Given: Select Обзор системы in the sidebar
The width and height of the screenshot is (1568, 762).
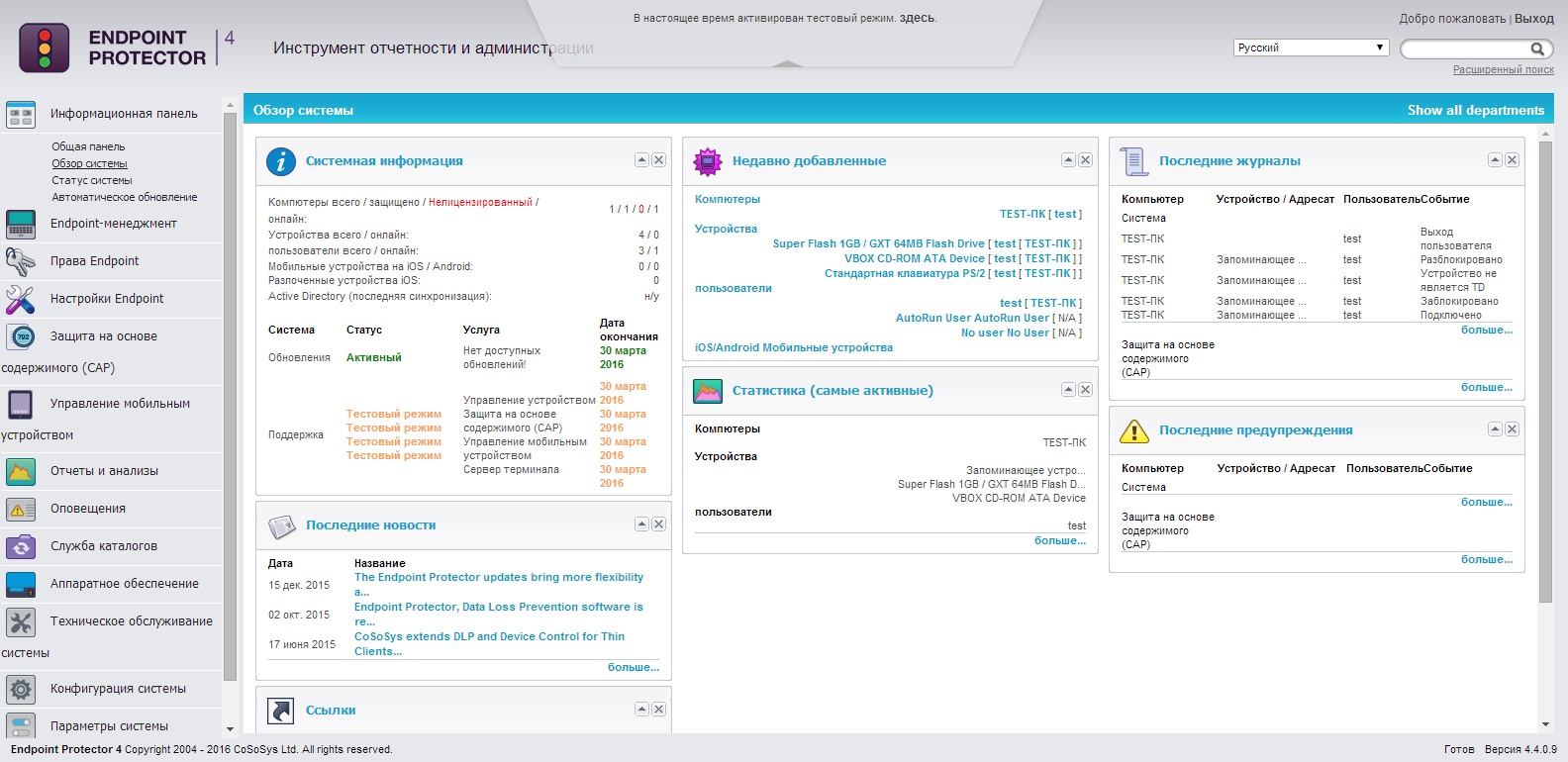Looking at the screenshot, I should (x=89, y=163).
